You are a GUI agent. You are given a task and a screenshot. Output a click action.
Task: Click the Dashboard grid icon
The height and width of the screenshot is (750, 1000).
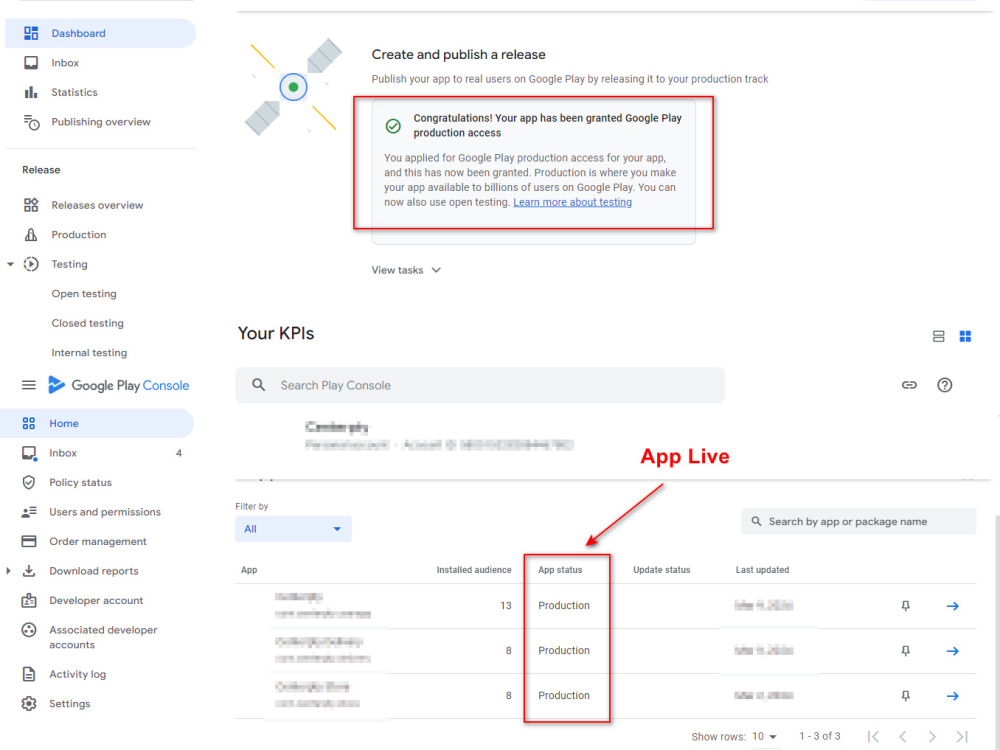[x=31, y=33]
